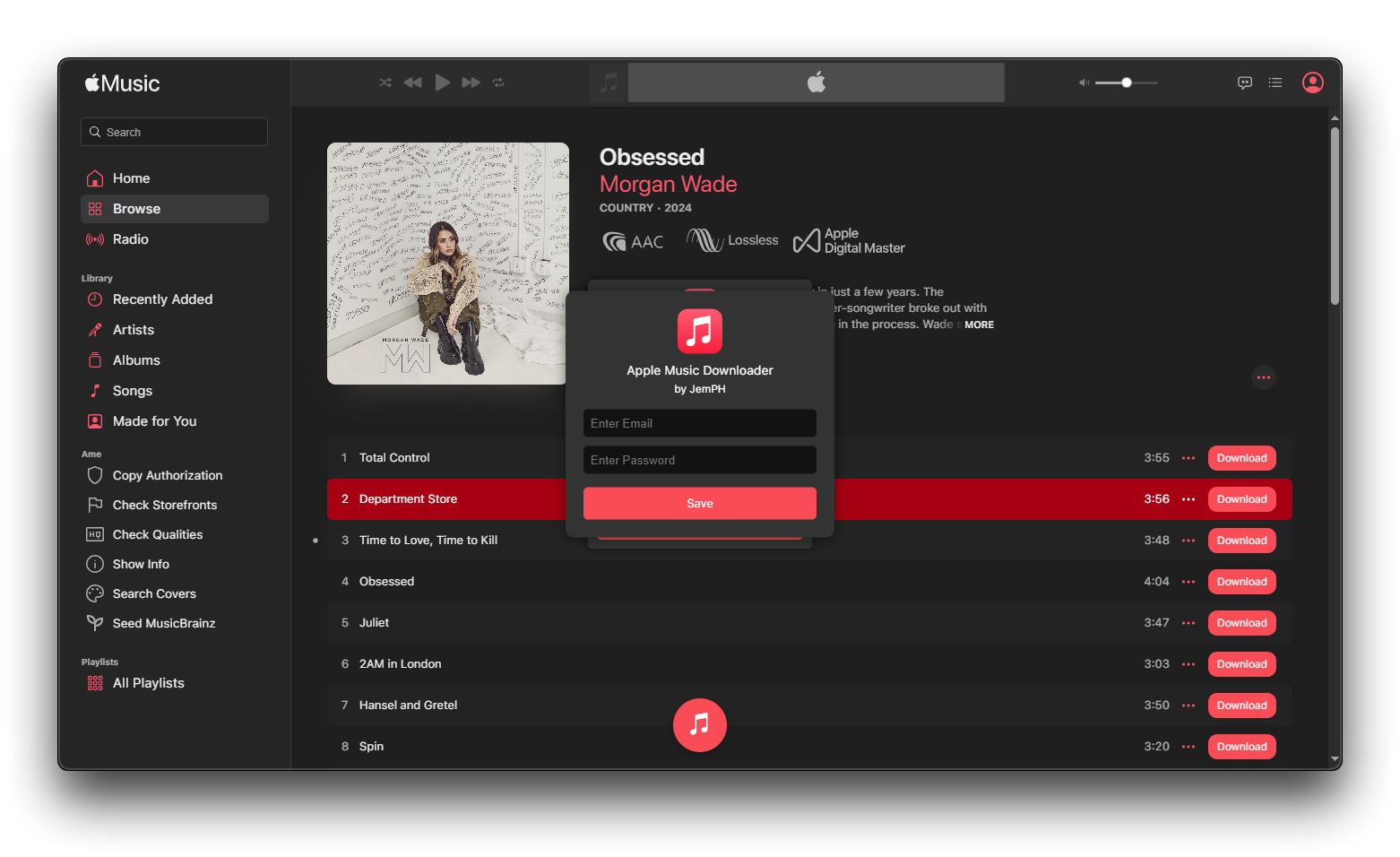Open artist Morgan Wade link
The image size is (1400, 857).
click(x=668, y=184)
